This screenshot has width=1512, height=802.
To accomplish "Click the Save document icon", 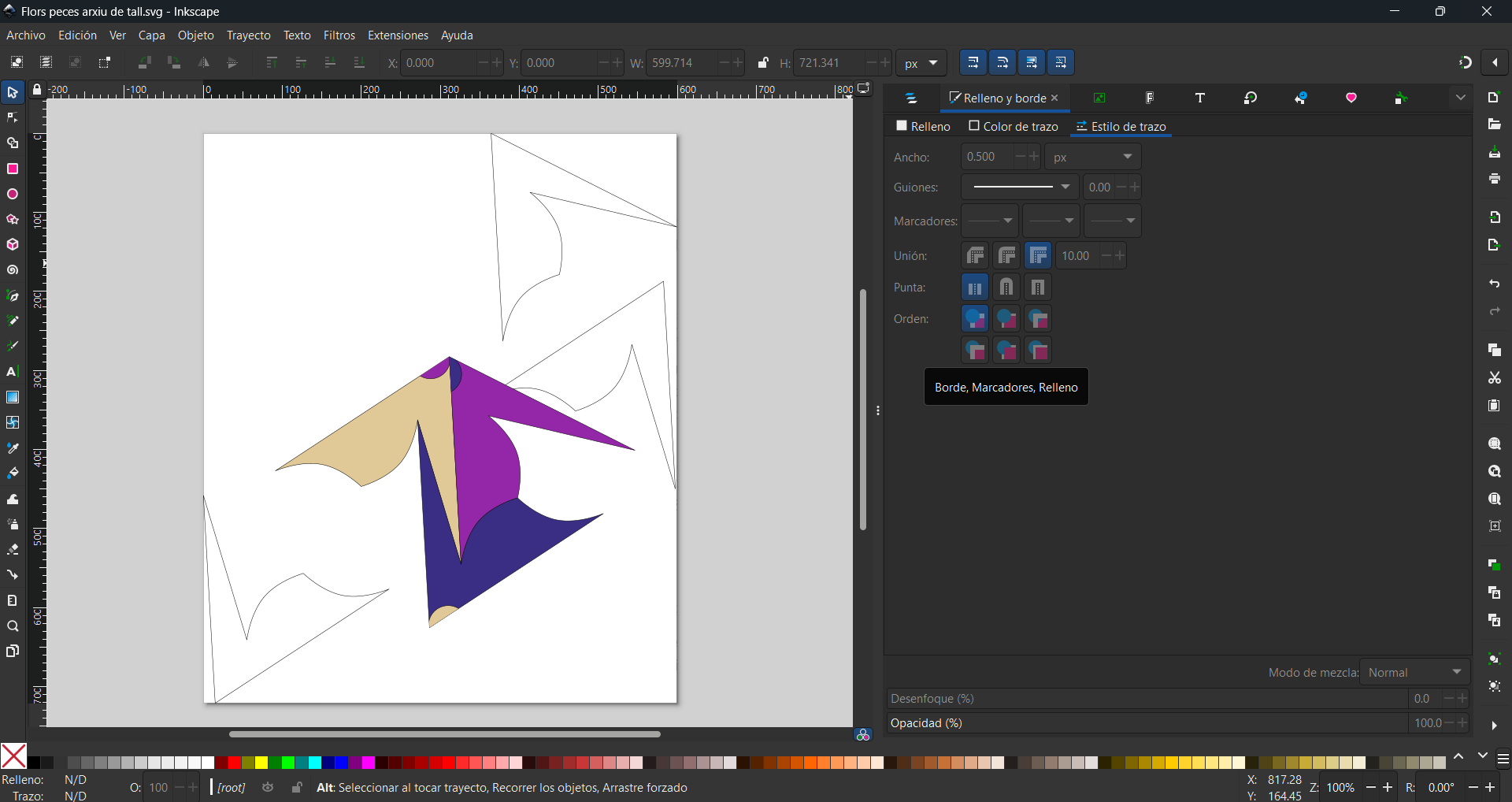I will (1494, 153).
